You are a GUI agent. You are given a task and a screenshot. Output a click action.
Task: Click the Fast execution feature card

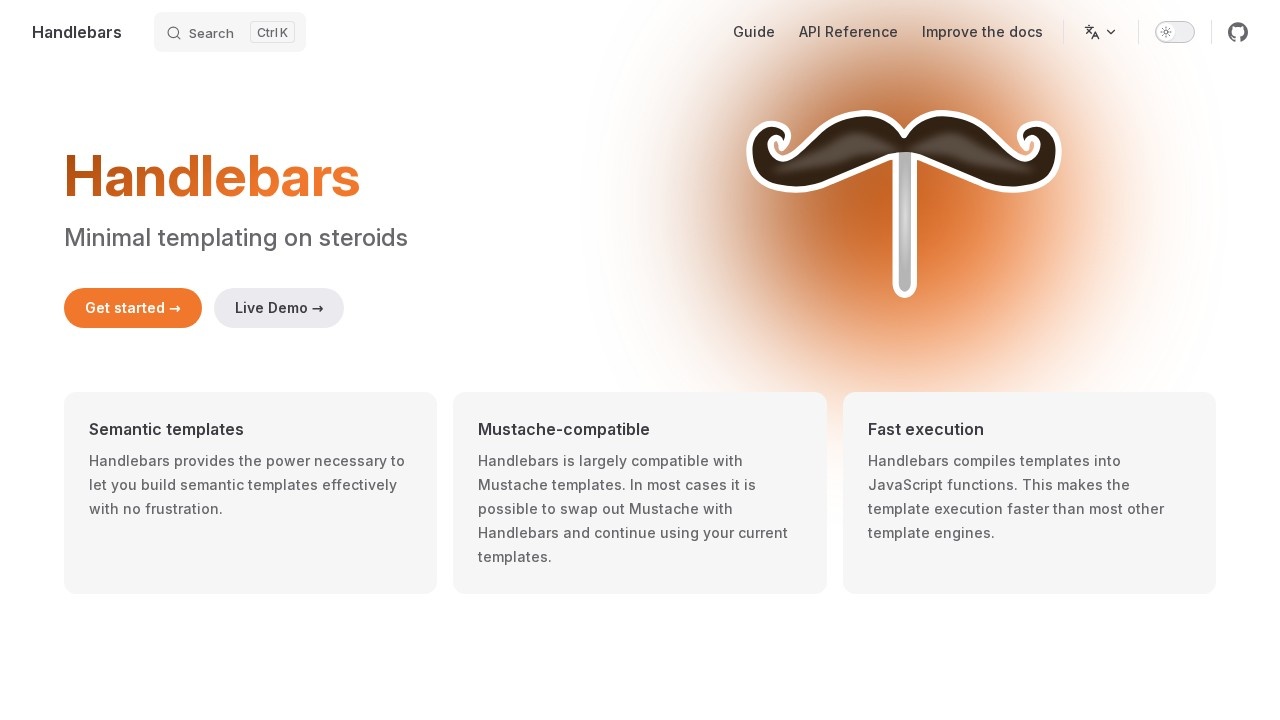tap(1029, 493)
